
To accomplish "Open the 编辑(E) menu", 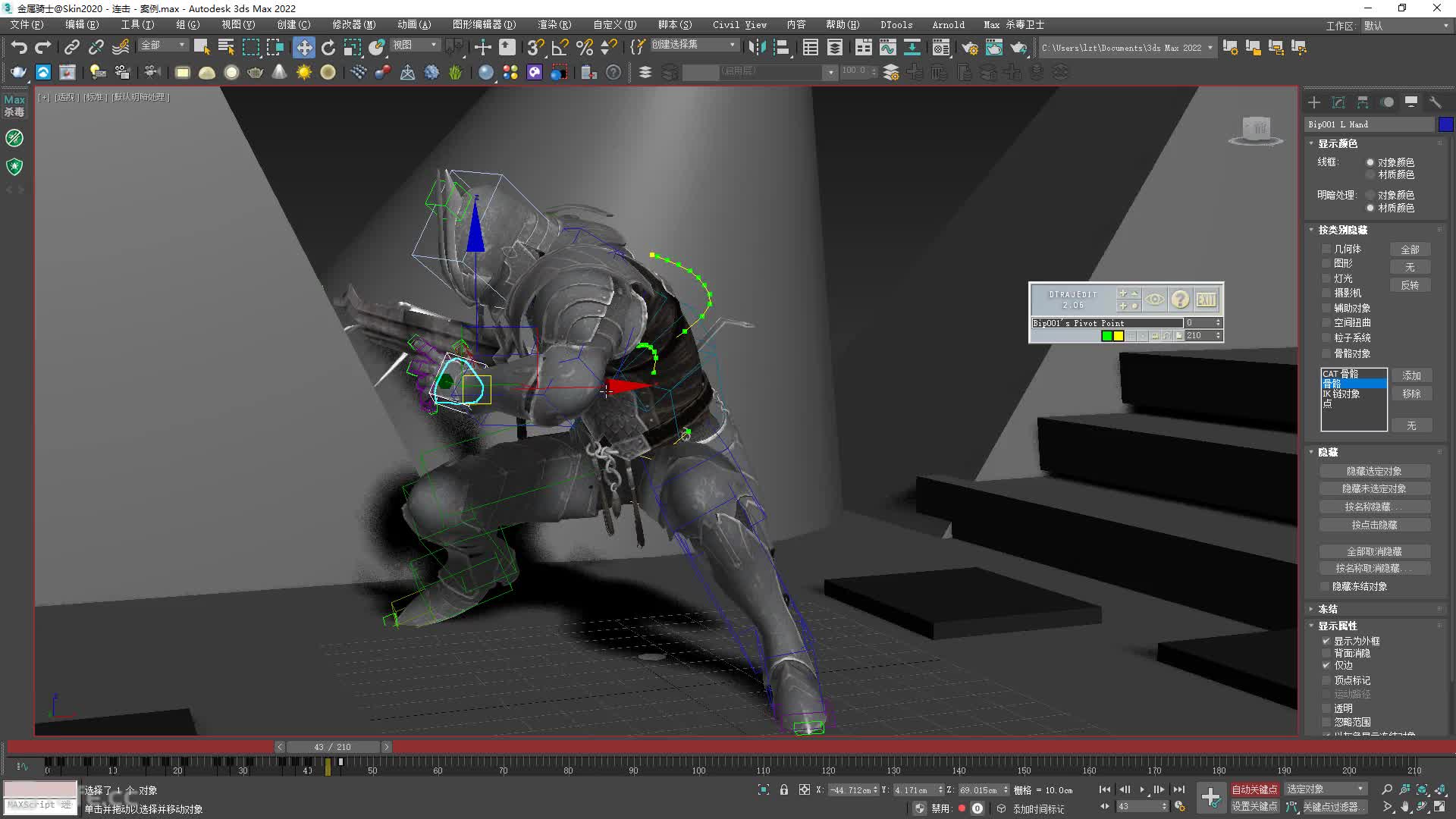I will pyautogui.click(x=82, y=25).
